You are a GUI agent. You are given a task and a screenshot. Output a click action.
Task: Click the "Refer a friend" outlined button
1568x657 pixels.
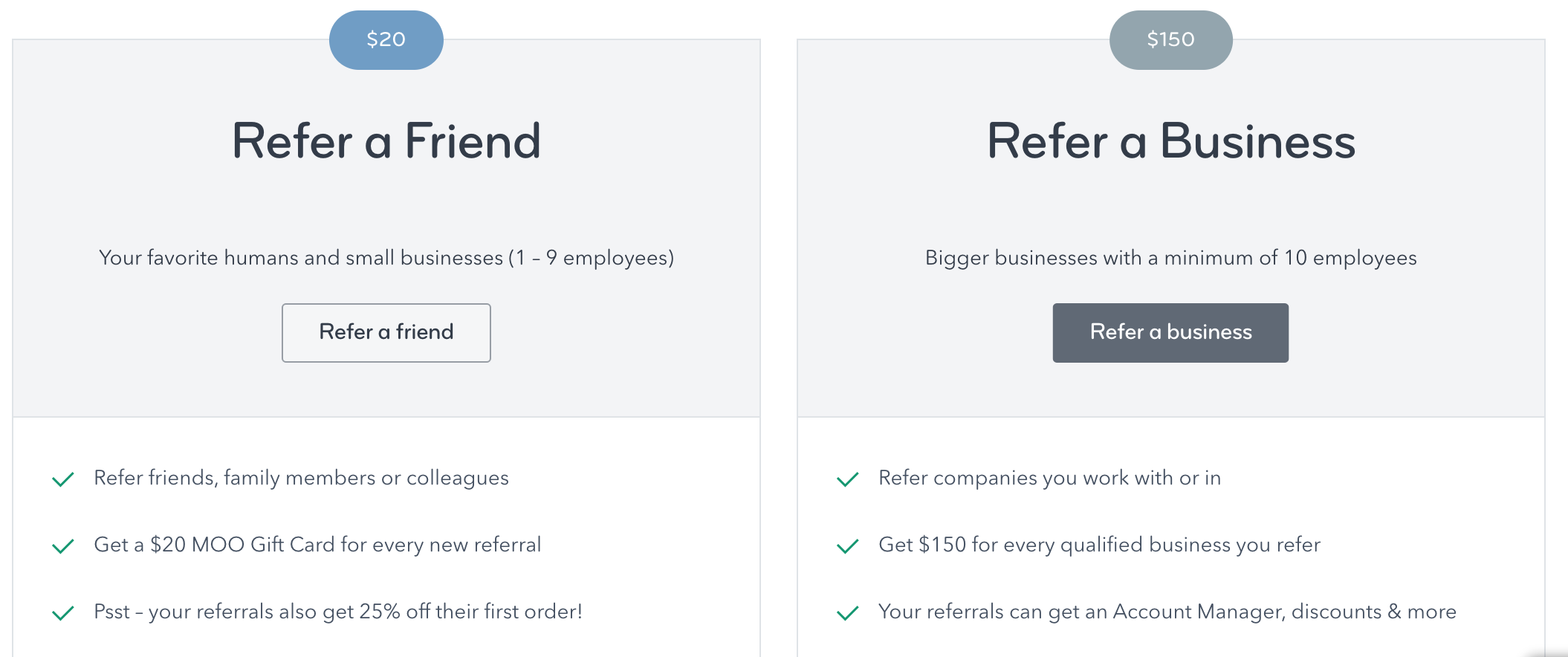pyautogui.click(x=386, y=332)
